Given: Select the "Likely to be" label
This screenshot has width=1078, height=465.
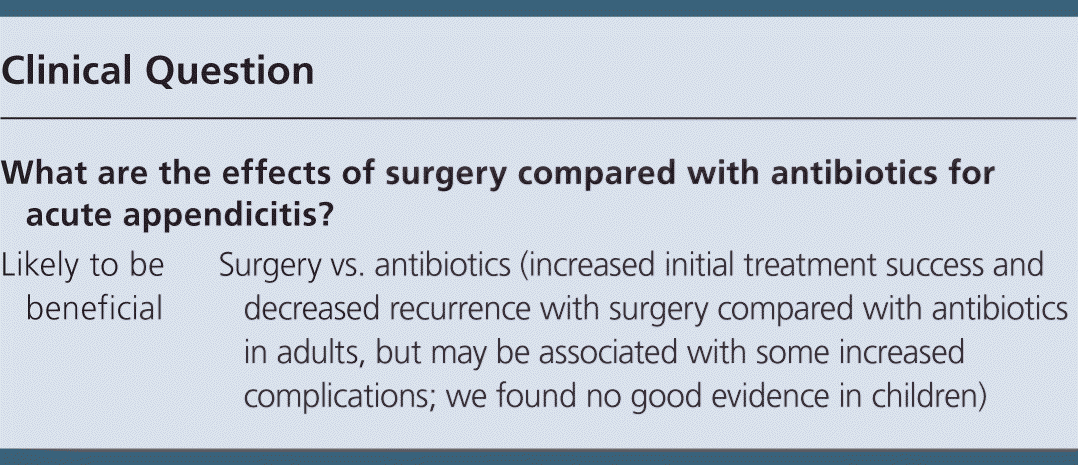Looking at the screenshot, I should pyautogui.click(x=83, y=264).
